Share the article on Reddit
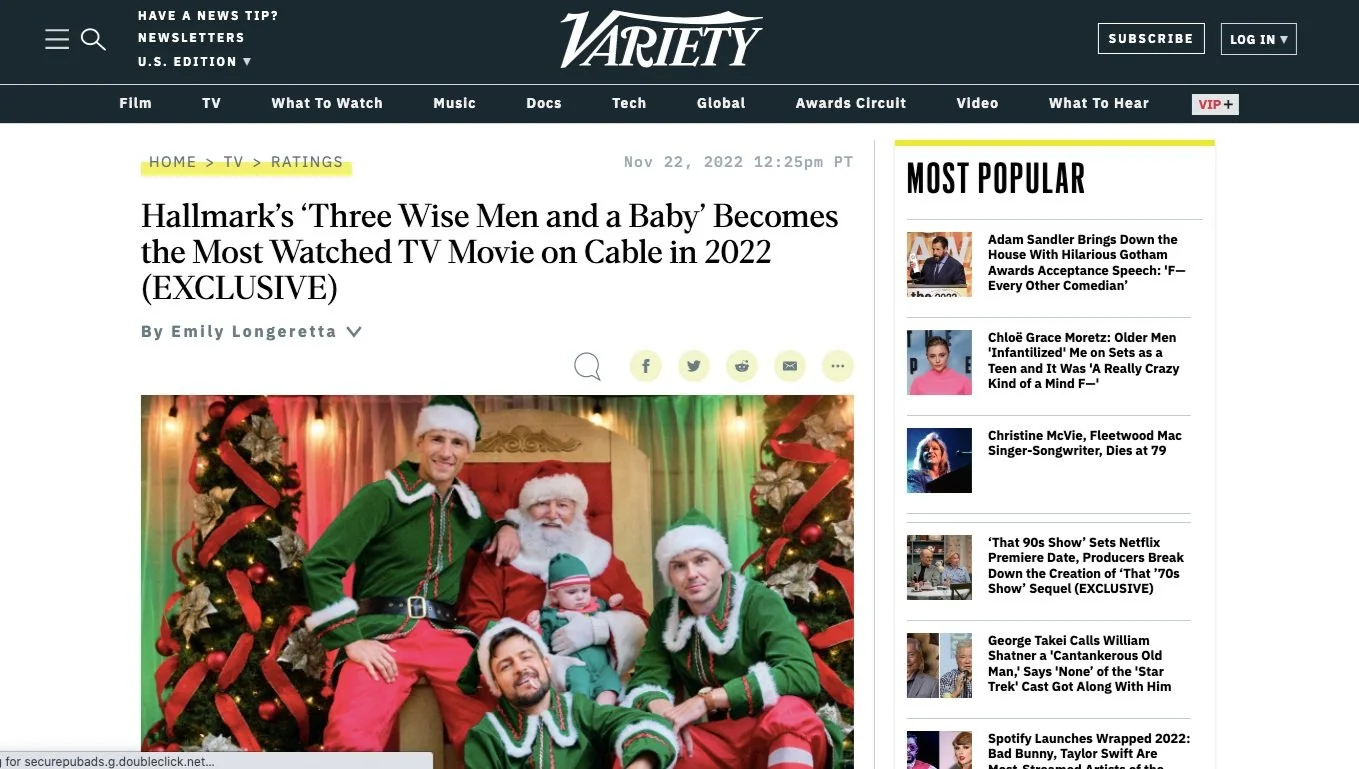 click(x=742, y=366)
